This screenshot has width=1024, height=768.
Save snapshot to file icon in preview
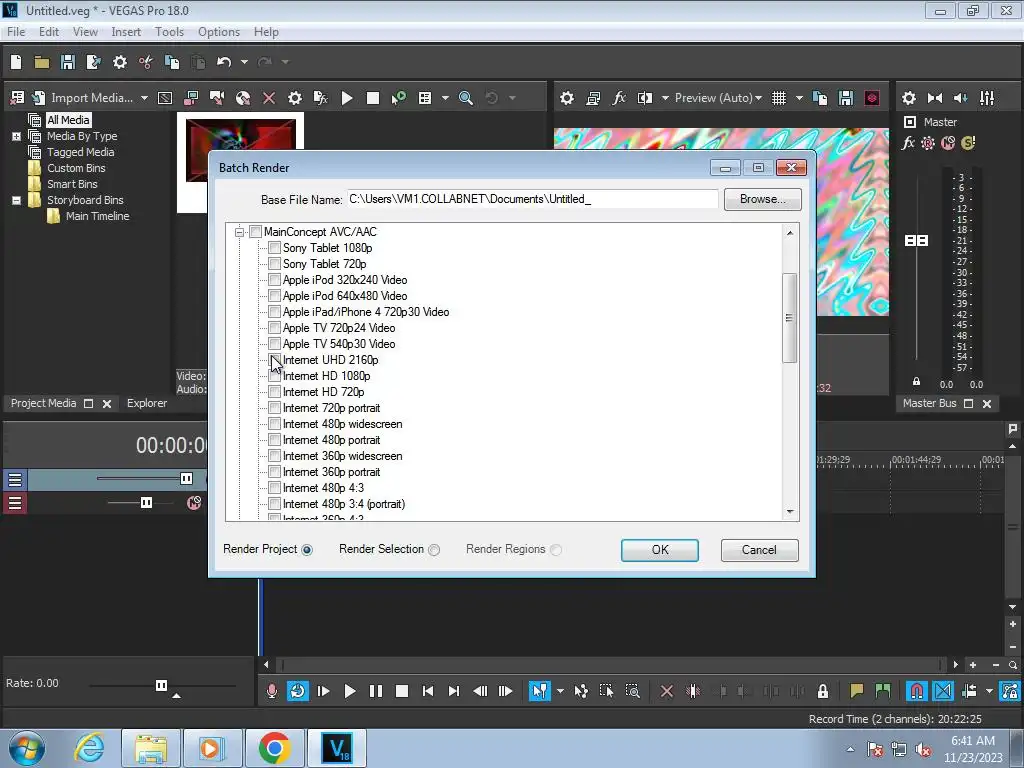coord(846,98)
